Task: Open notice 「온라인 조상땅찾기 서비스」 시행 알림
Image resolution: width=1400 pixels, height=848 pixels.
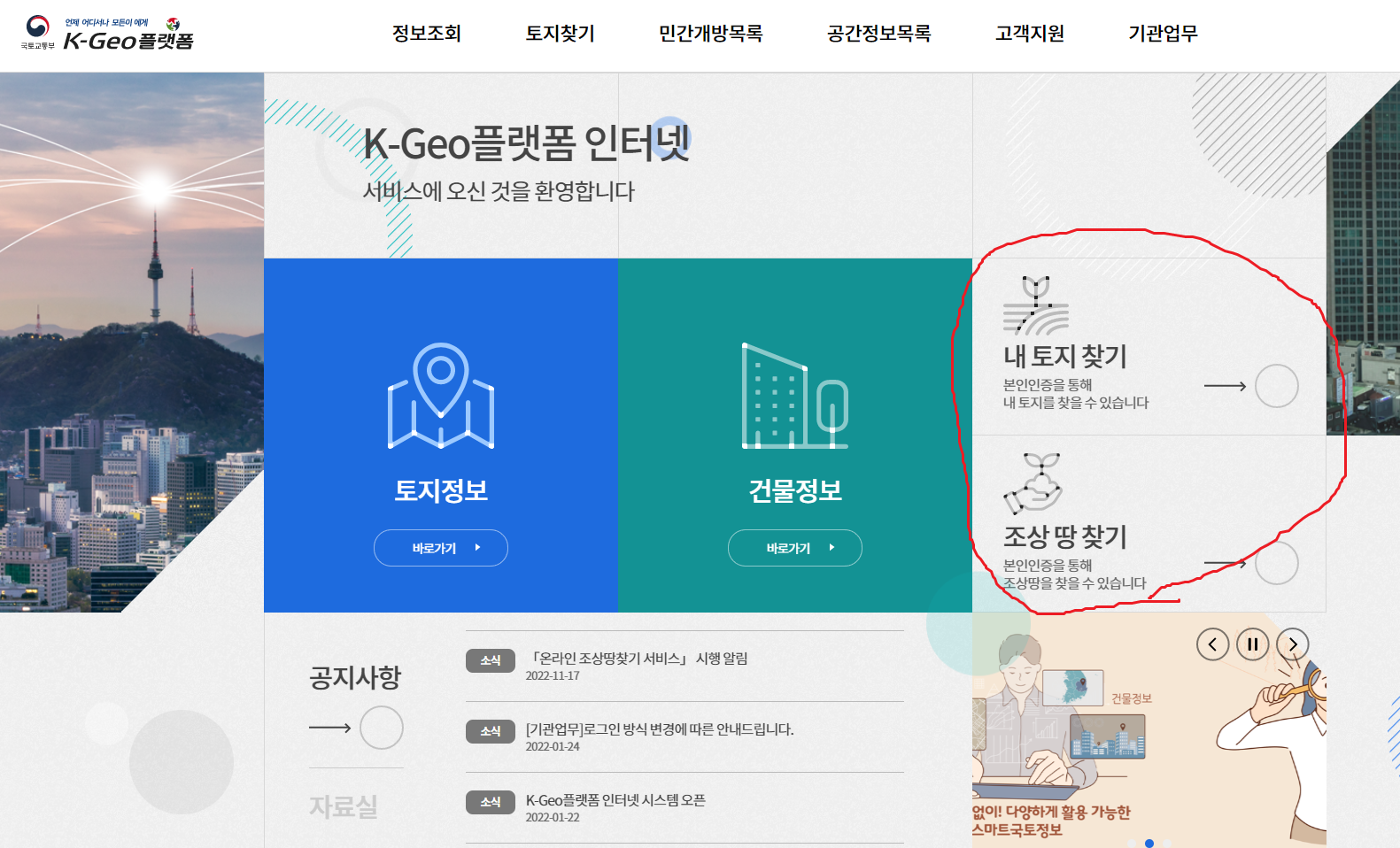Action: point(638,659)
